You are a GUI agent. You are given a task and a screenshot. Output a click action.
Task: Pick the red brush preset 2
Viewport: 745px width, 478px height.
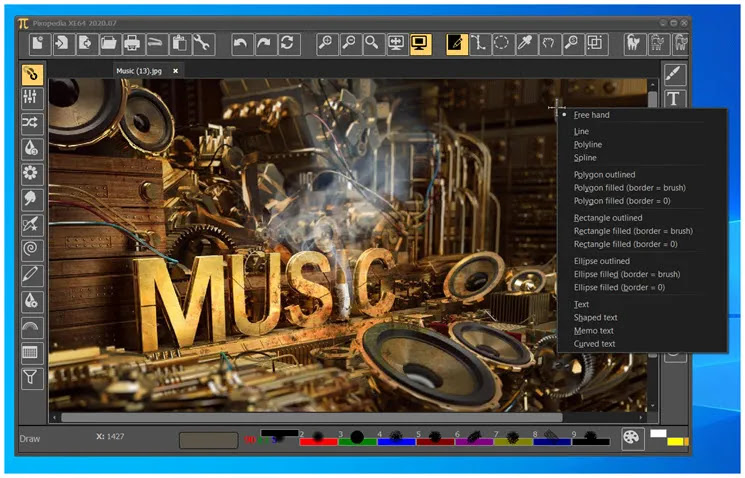tap(318, 438)
